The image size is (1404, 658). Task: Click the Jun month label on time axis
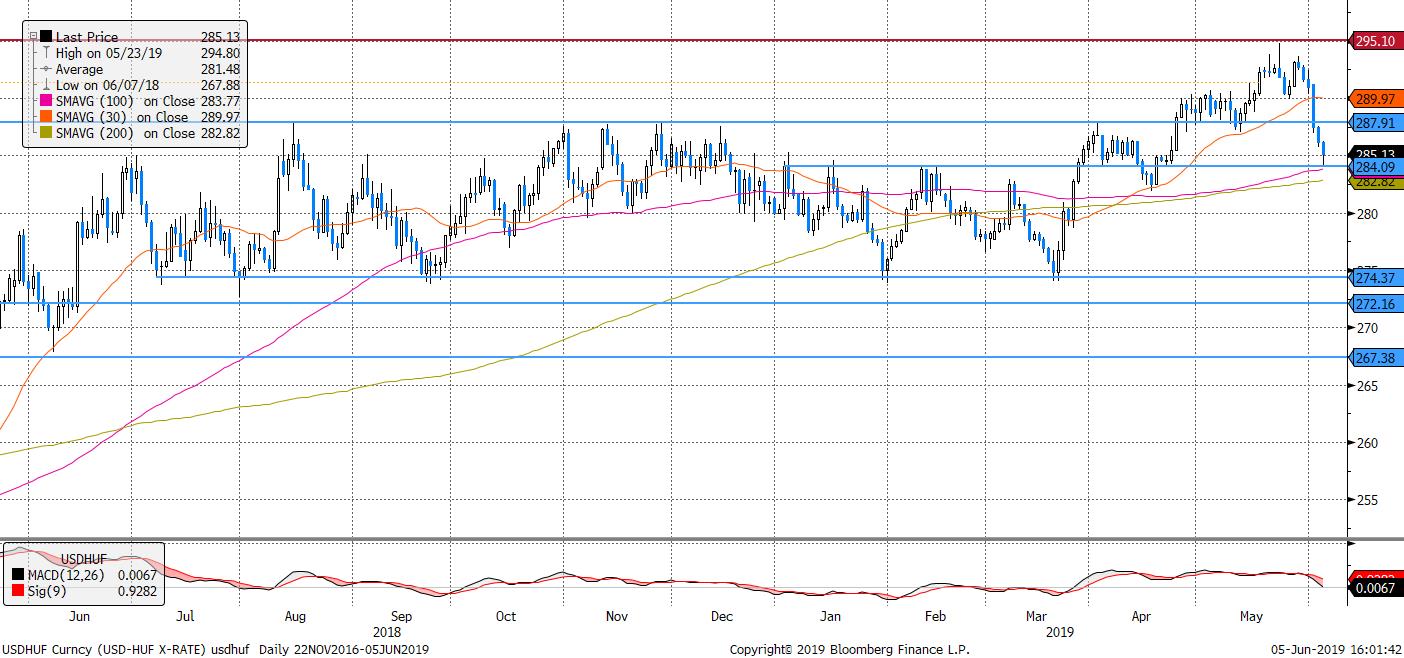tap(81, 616)
